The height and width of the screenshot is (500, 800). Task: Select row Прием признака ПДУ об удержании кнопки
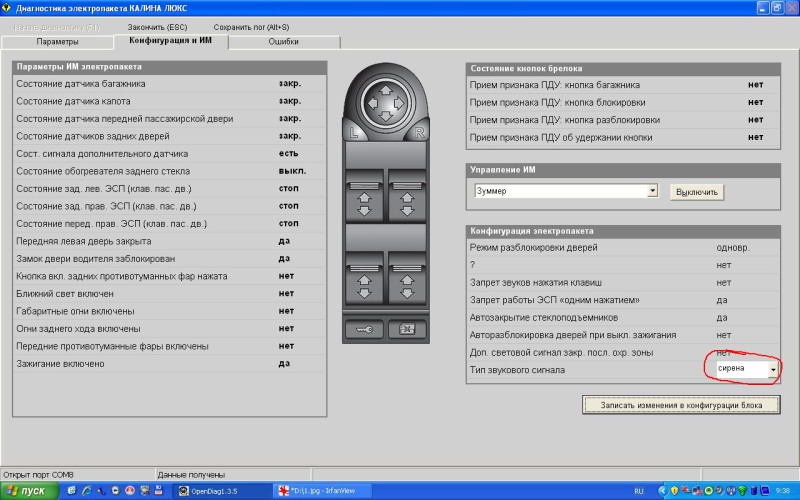coord(623,137)
